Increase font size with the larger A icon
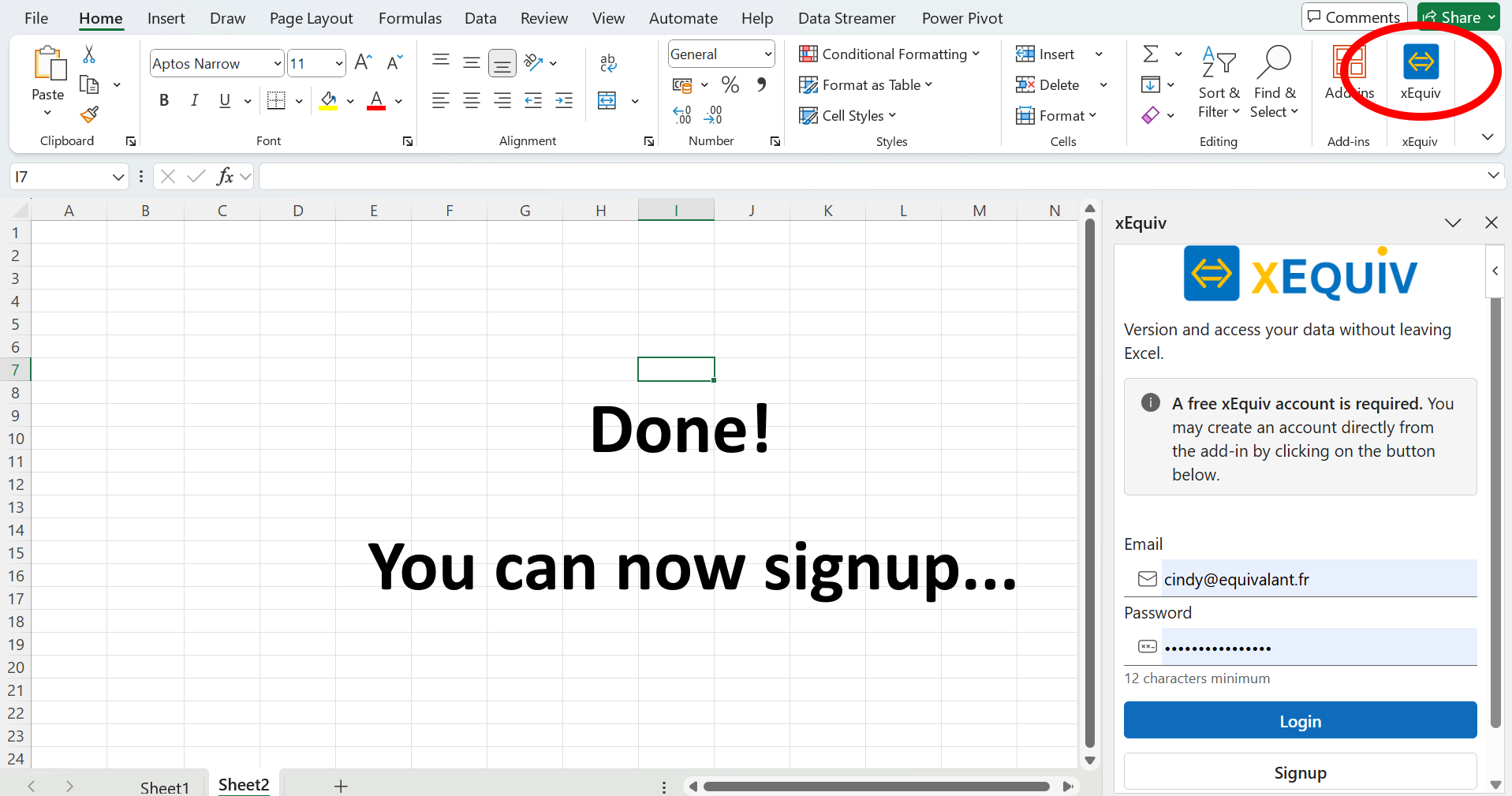Image resolution: width=1512 pixels, height=796 pixels. [x=363, y=63]
